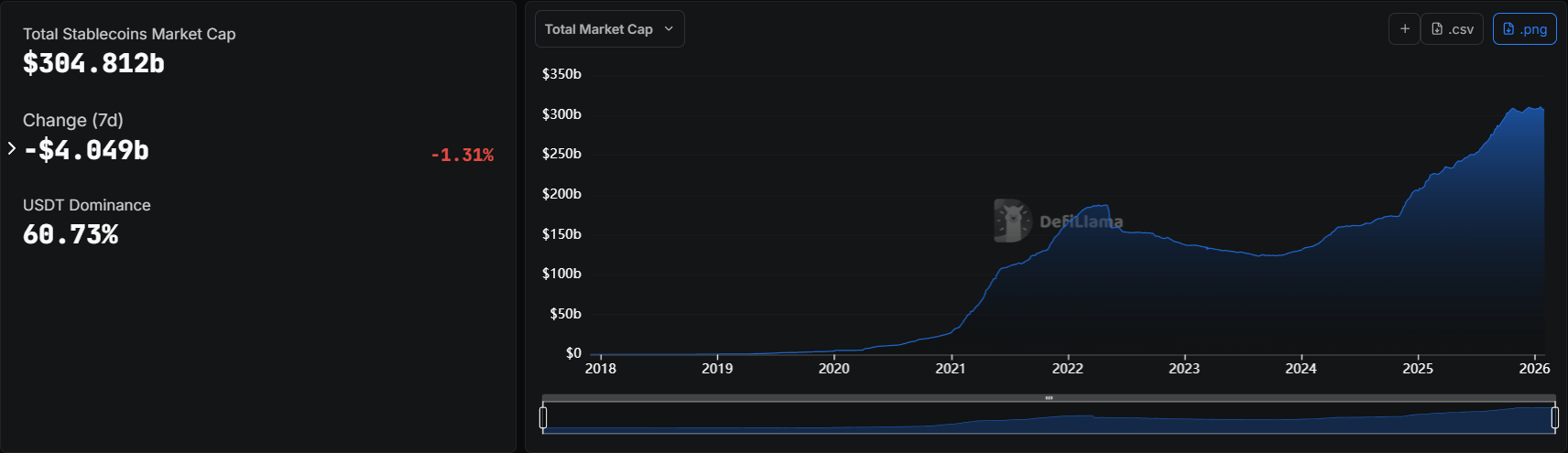
Task: Click the 2018 label on the x-axis
Action: 600,369
